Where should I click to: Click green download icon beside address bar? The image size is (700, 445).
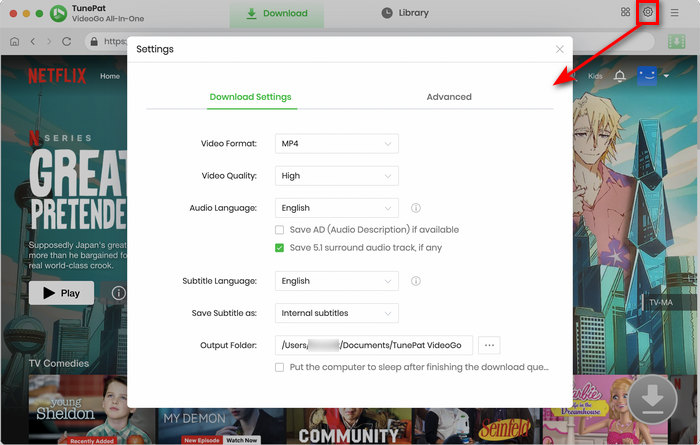point(676,42)
